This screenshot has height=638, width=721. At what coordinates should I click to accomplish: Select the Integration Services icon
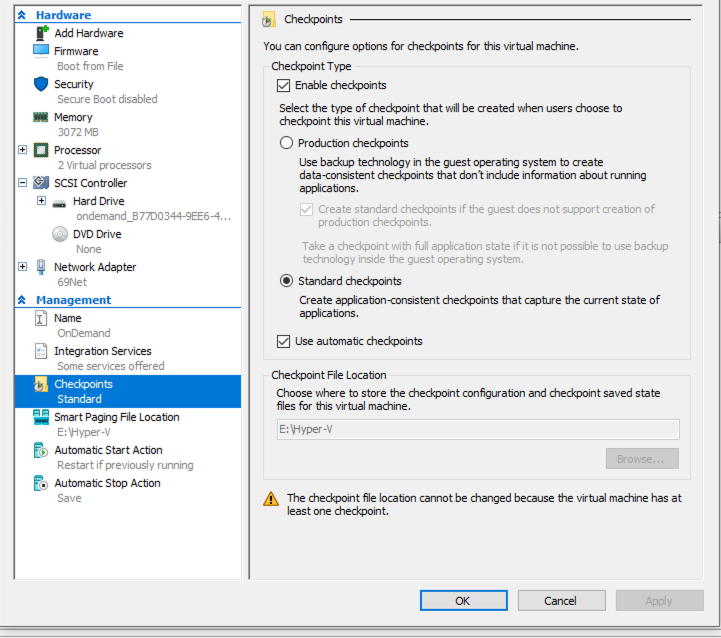[x=41, y=351]
